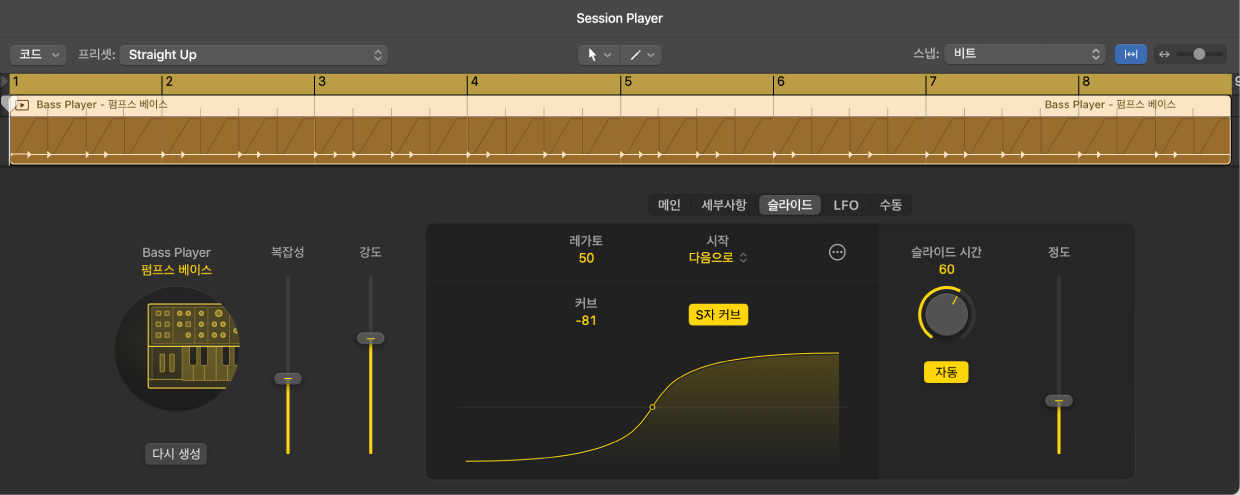Switch to the LFO tab
Image resolution: width=1240 pixels, height=495 pixels.
click(846, 205)
